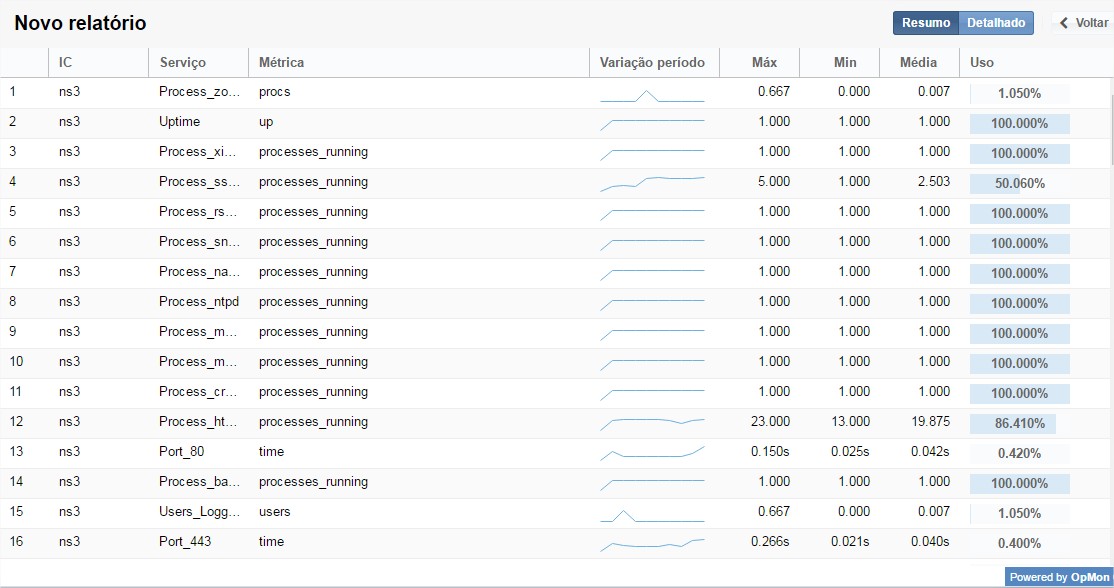
Task: Open the Port_80 time sparkline graph
Action: pyautogui.click(x=652, y=453)
